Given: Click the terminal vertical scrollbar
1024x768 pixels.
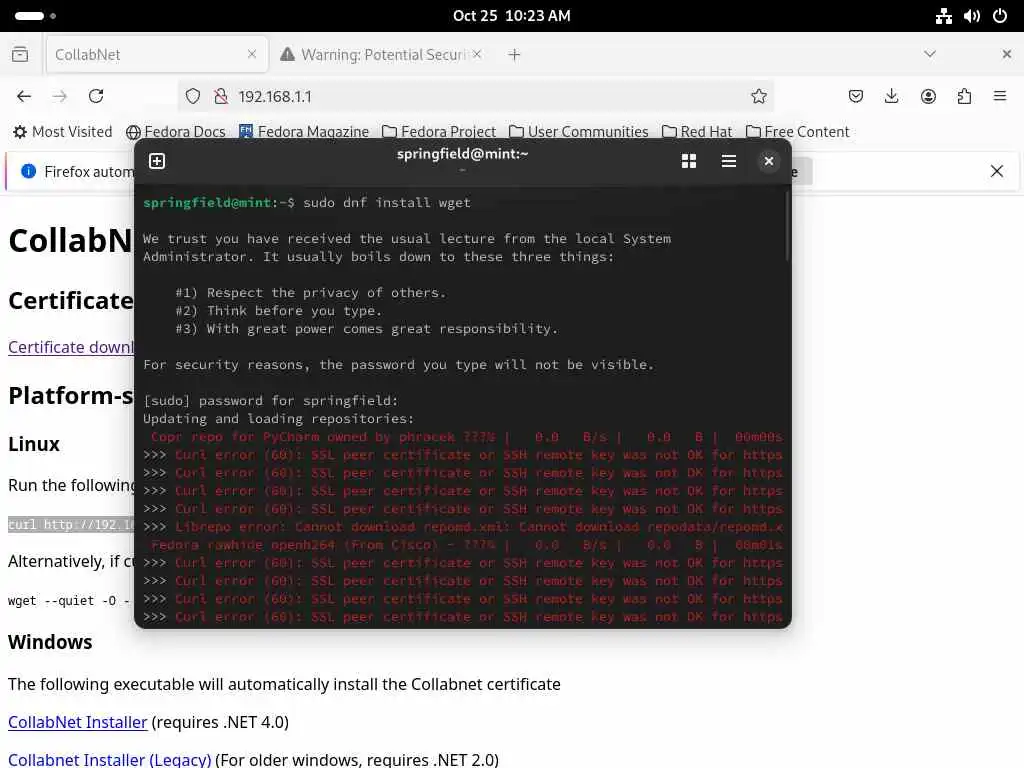Looking at the screenshot, I should [x=788, y=225].
